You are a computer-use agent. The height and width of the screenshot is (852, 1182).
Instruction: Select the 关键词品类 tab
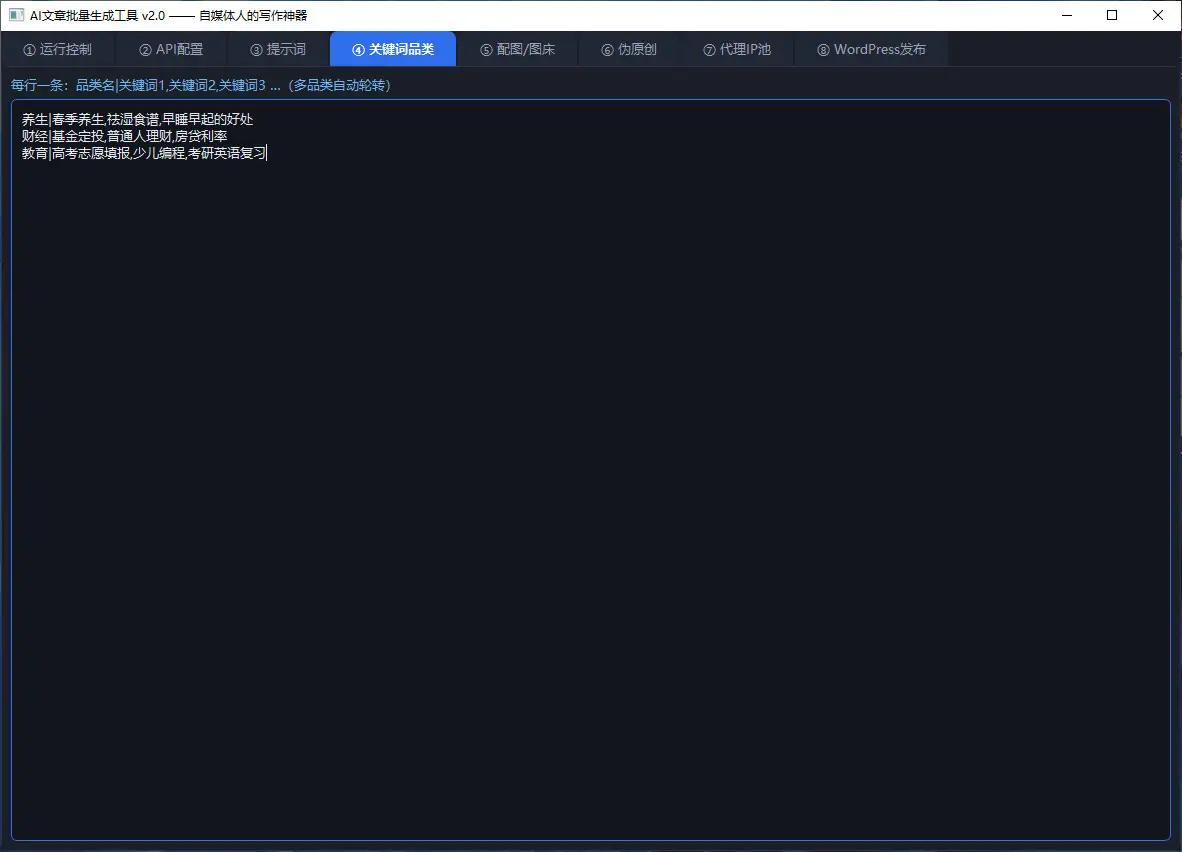coord(393,49)
